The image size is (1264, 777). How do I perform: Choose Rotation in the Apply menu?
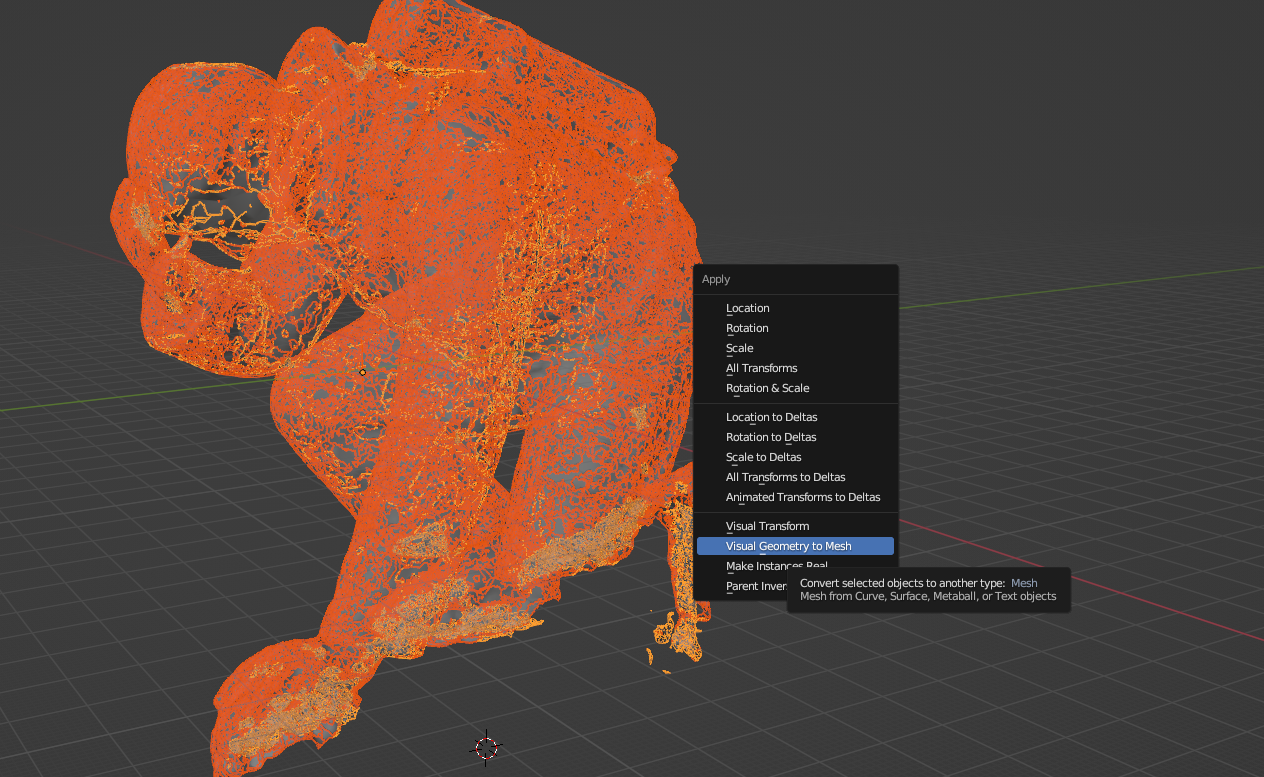click(x=747, y=328)
